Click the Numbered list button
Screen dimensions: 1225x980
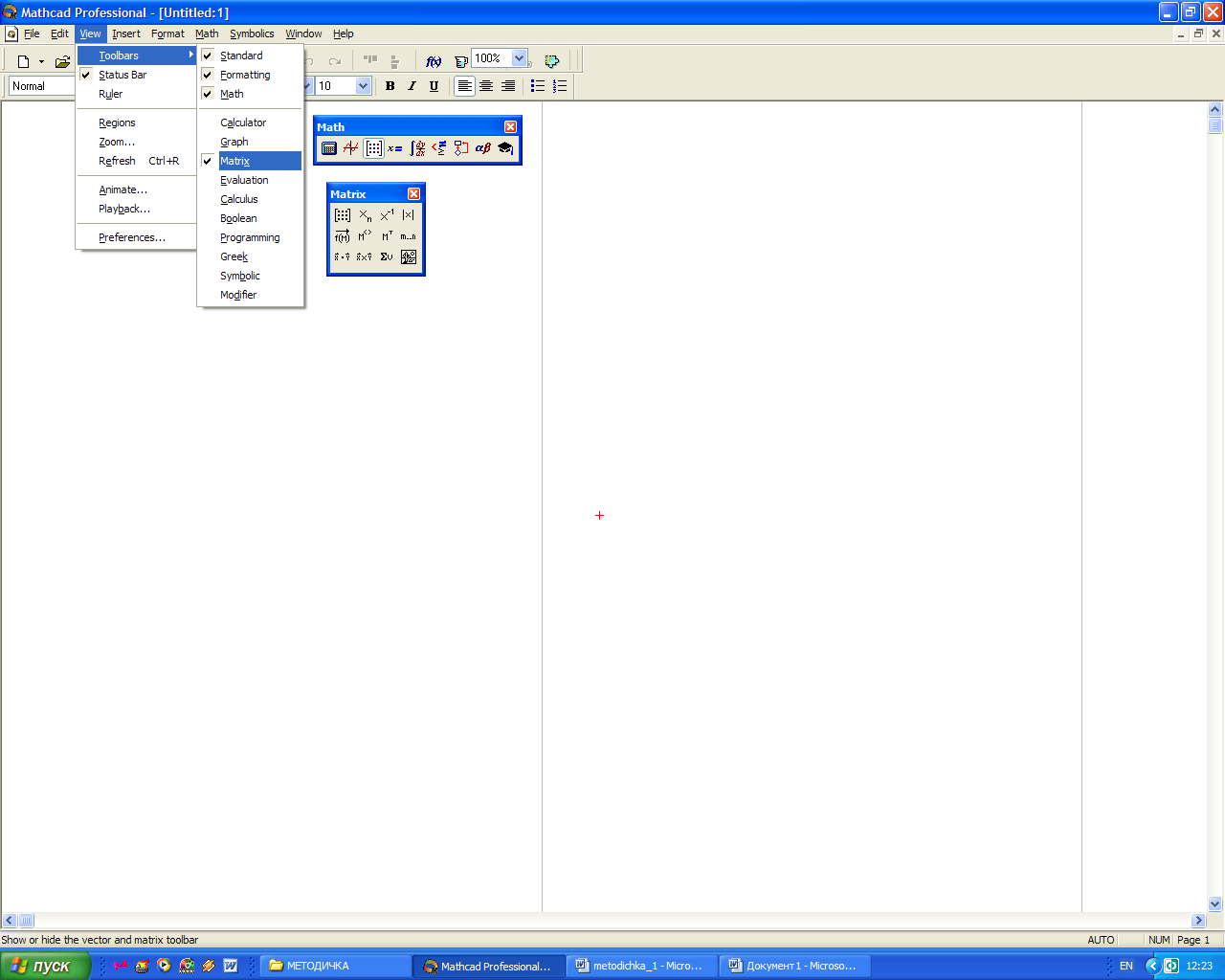pos(560,86)
